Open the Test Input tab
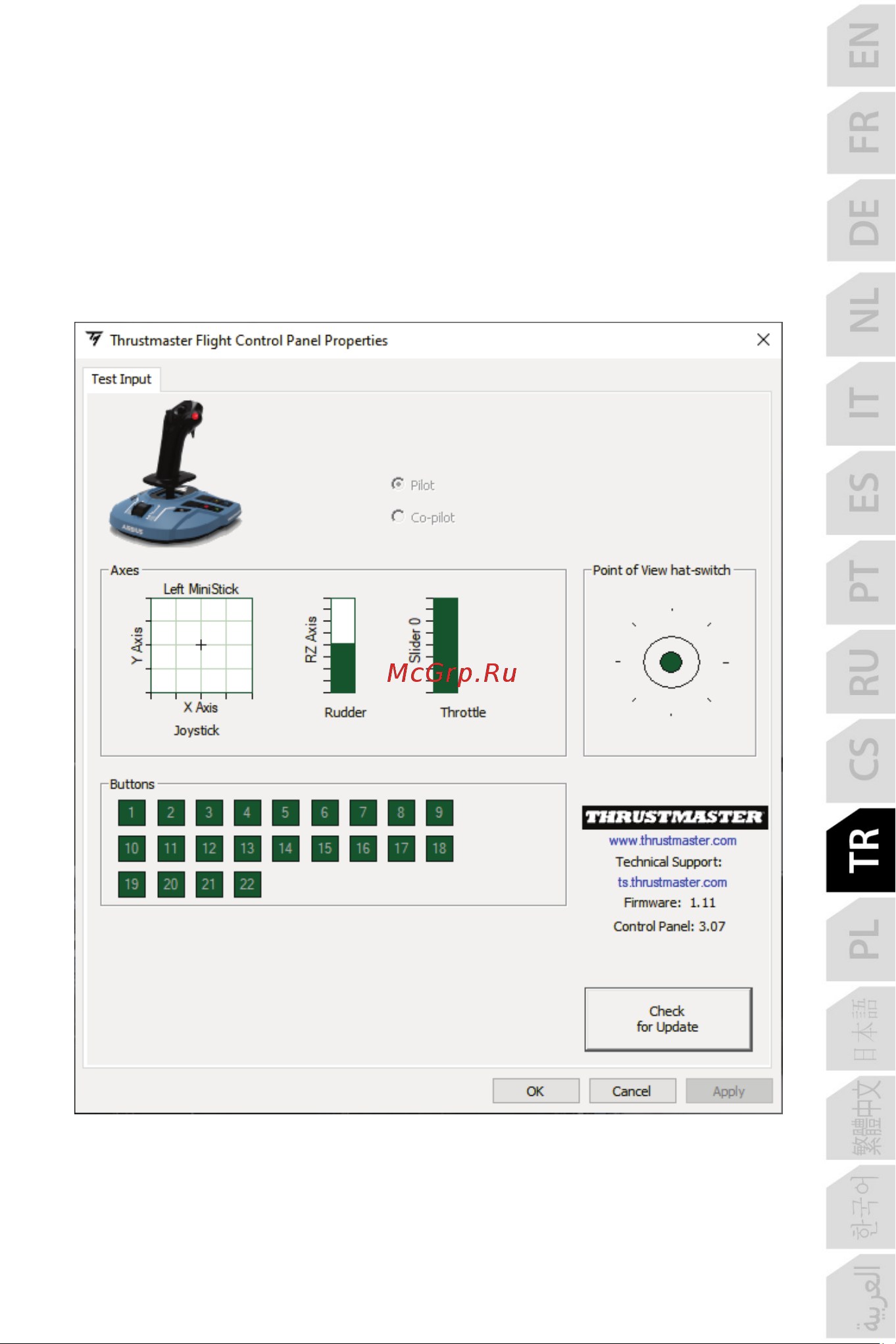 coord(122,379)
